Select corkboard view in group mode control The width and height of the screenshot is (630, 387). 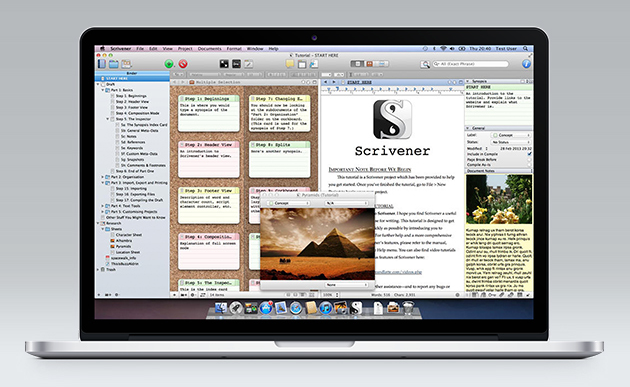370,63
